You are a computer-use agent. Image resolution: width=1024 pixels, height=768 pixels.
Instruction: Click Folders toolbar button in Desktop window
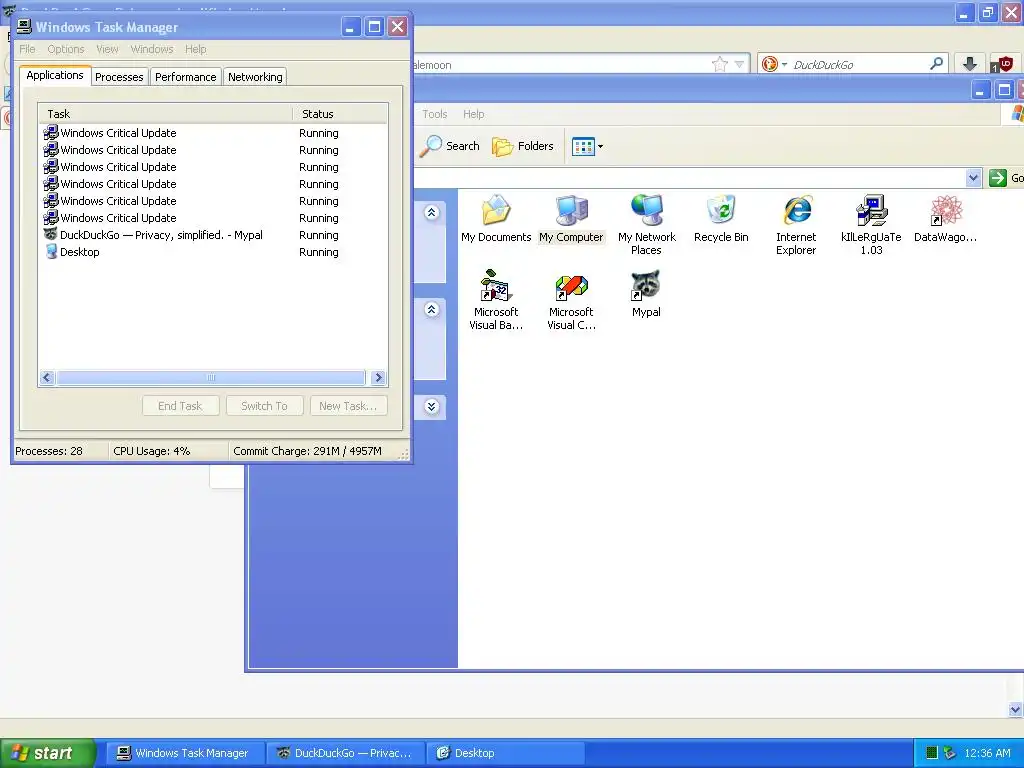pyautogui.click(x=522, y=146)
